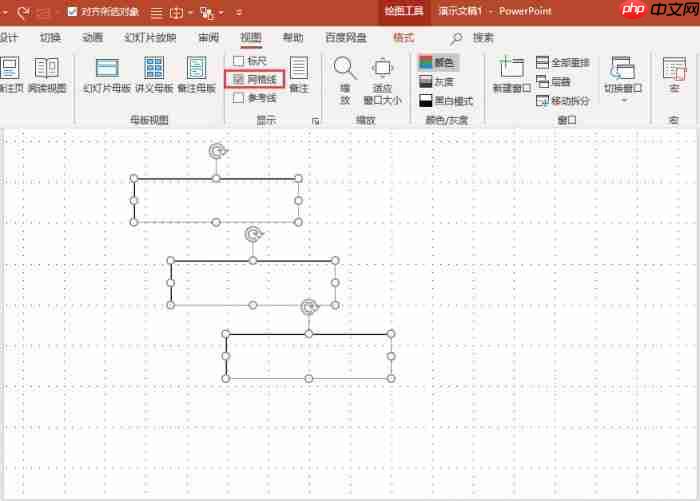Open the 动画 animations tab
This screenshot has height=501, width=700.
92,38
